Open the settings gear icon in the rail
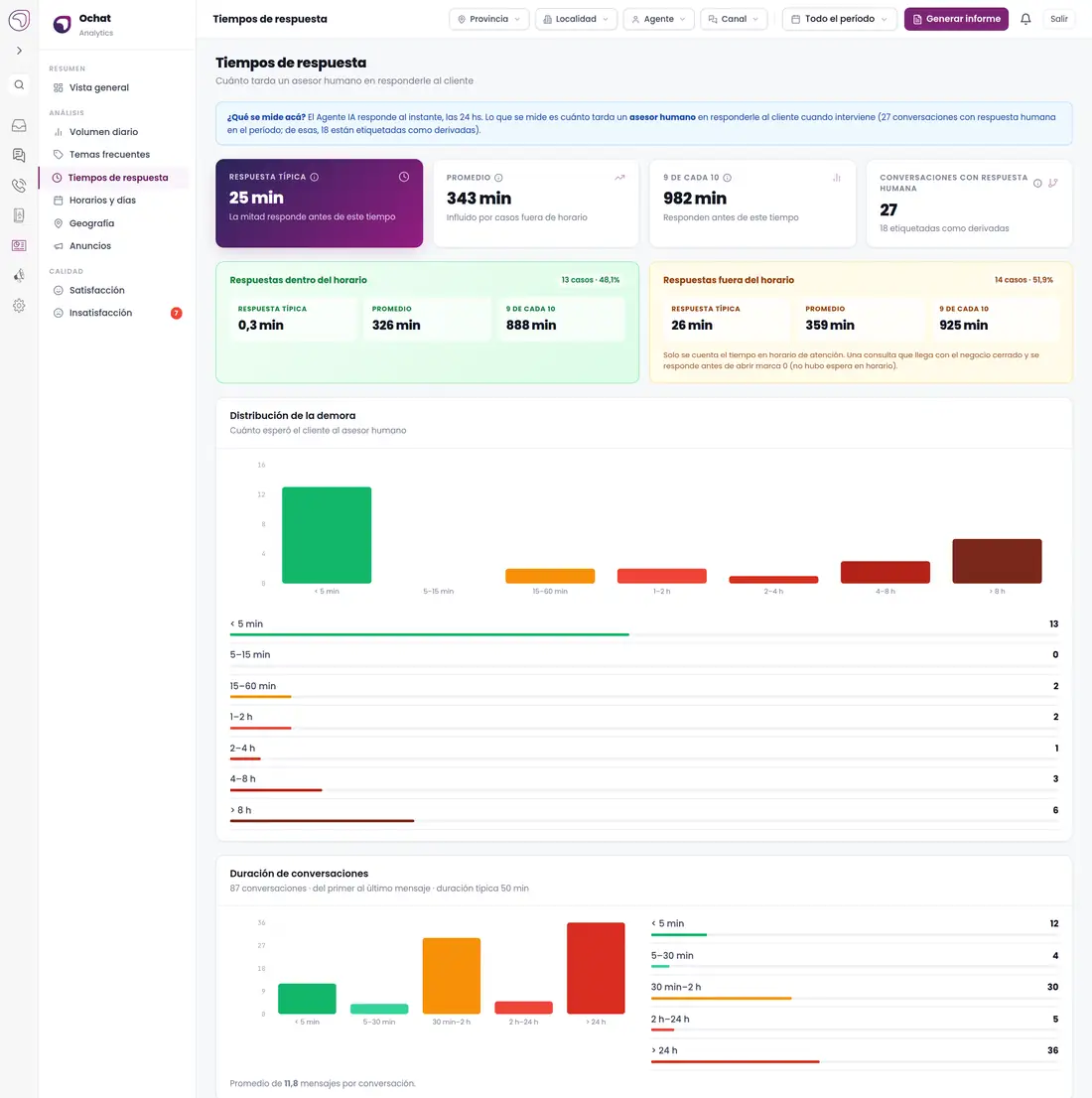Image resolution: width=1092 pixels, height=1098 pixels. [19, 306]
